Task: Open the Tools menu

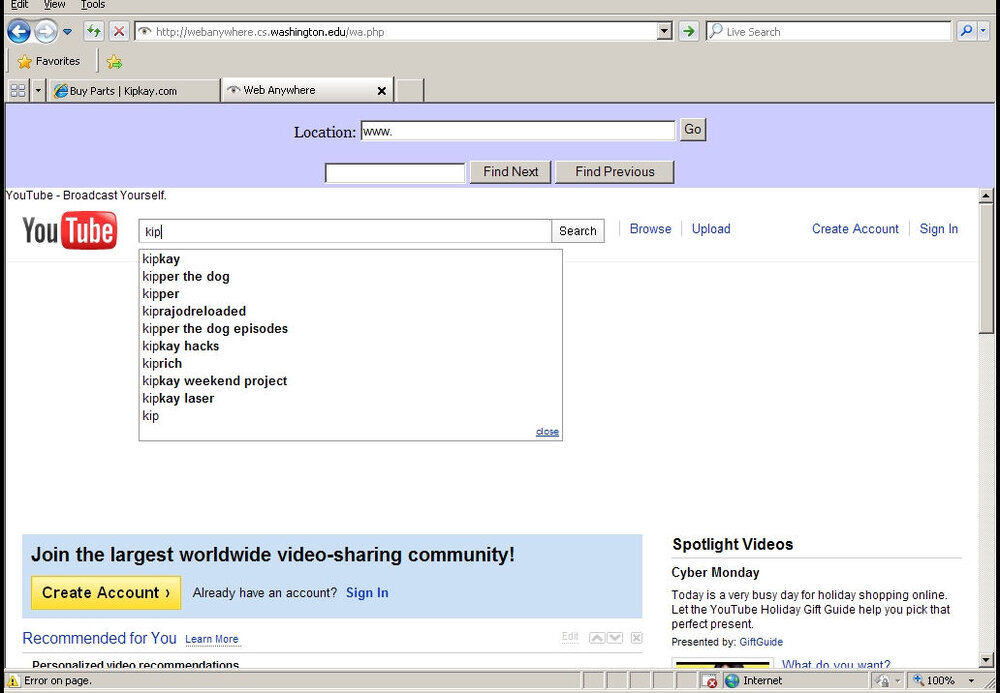Action: (x=92, y=4)
